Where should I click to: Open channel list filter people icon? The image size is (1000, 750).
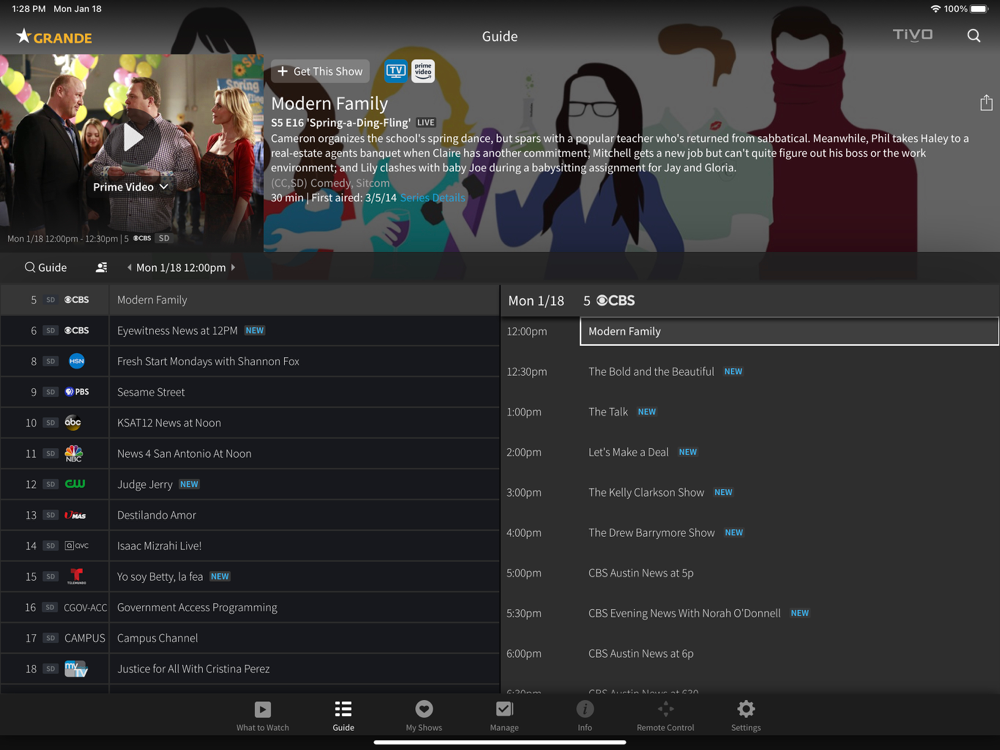coord(101,267)
